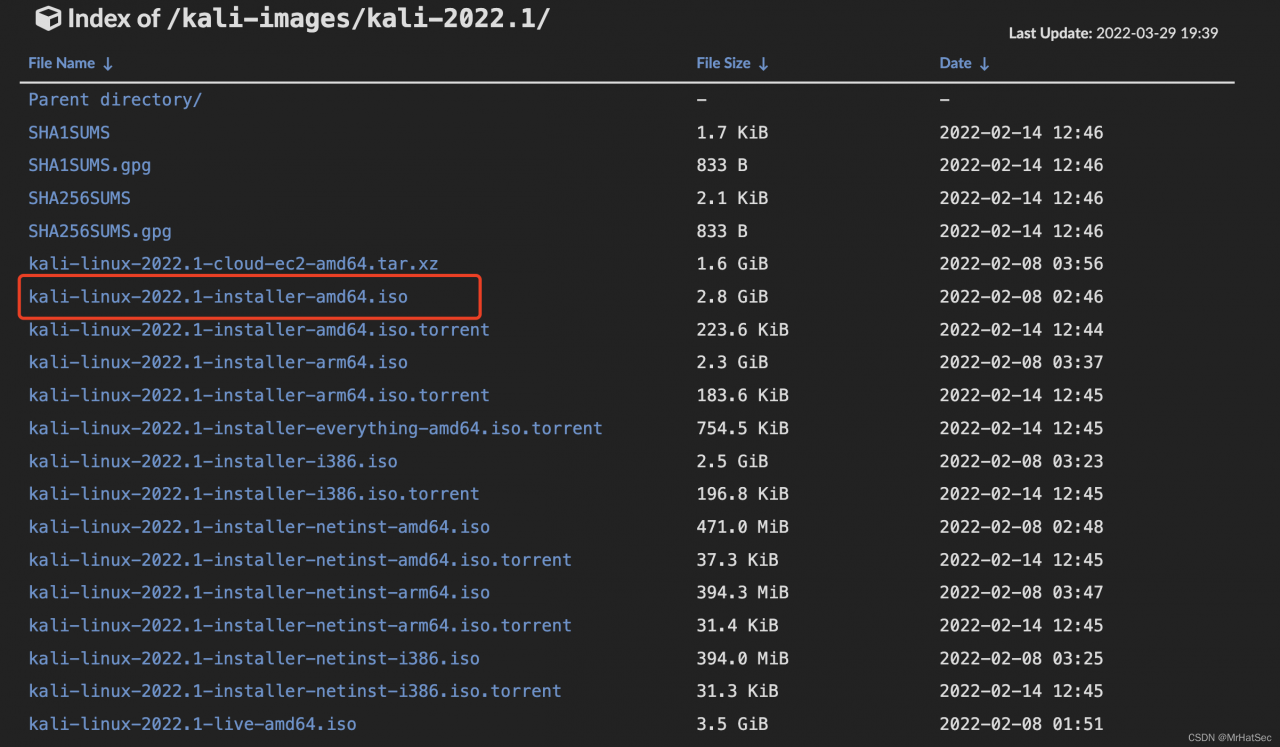Click the 2.5 GiB size cell
Screen dimensions: 1280x747
(x=732, y=461)
